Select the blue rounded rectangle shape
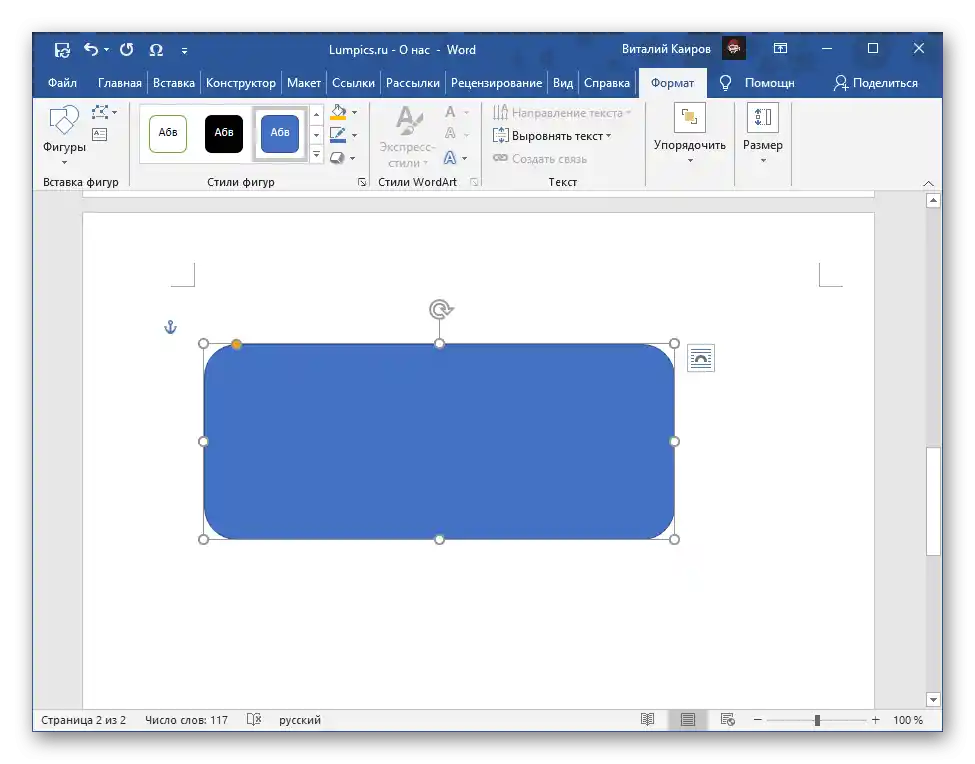The width and height of the screenshot is (975, 764). point(439,441)
